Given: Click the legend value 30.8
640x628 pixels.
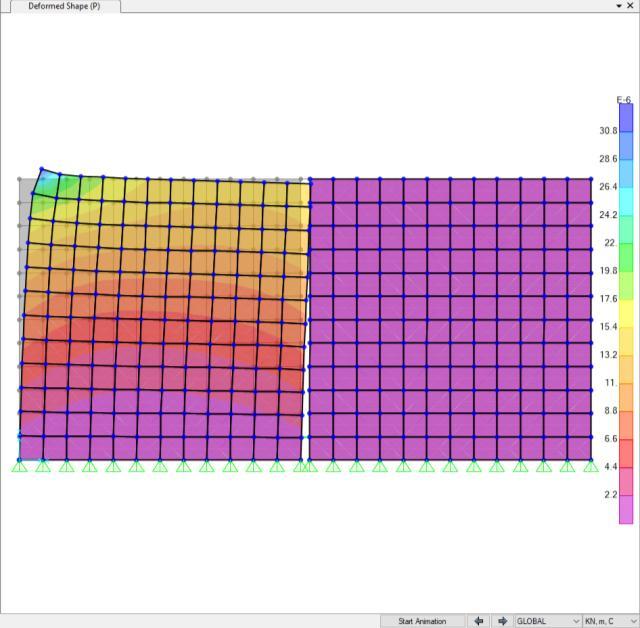Looking at the screenshot, I should pos(608,131).
